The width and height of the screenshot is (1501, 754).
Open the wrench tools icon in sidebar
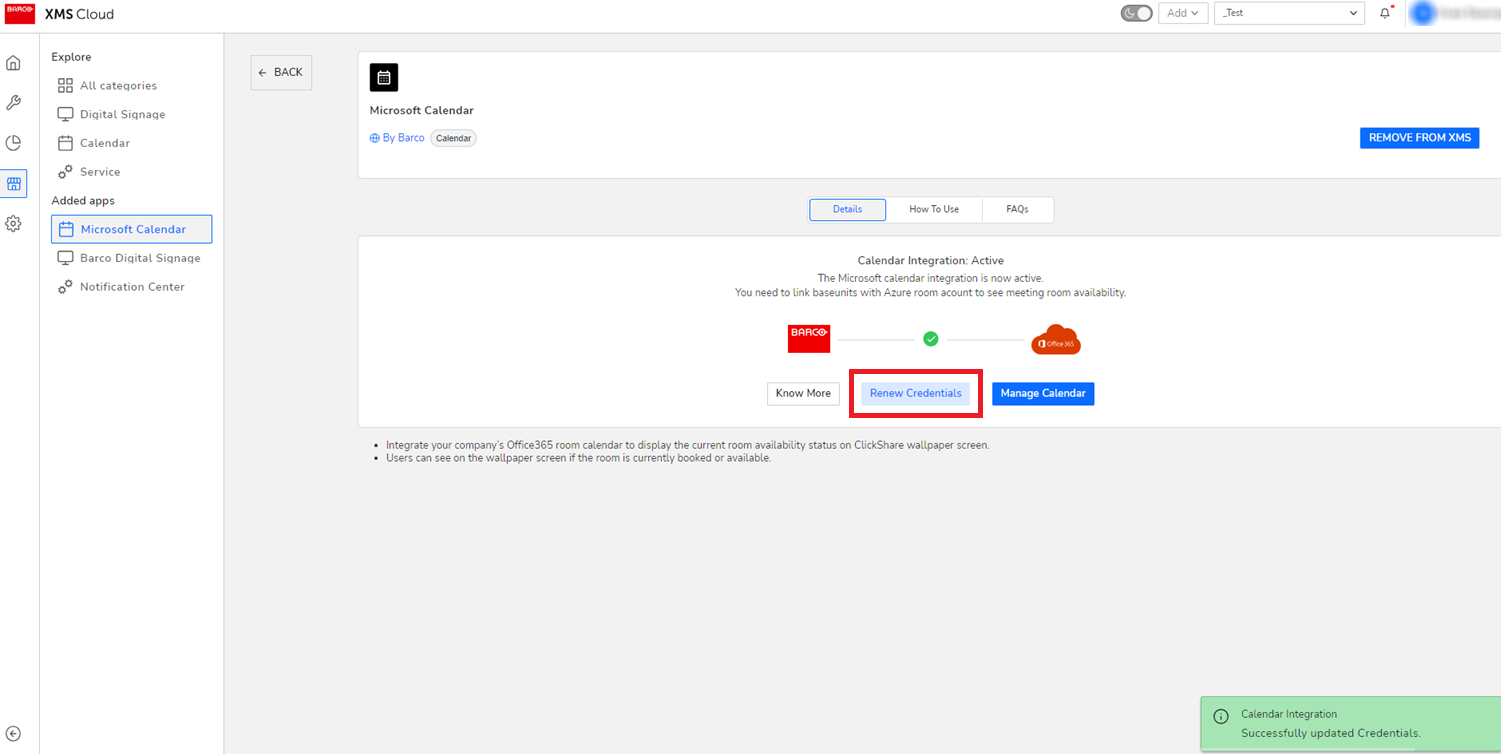point(13,103)
